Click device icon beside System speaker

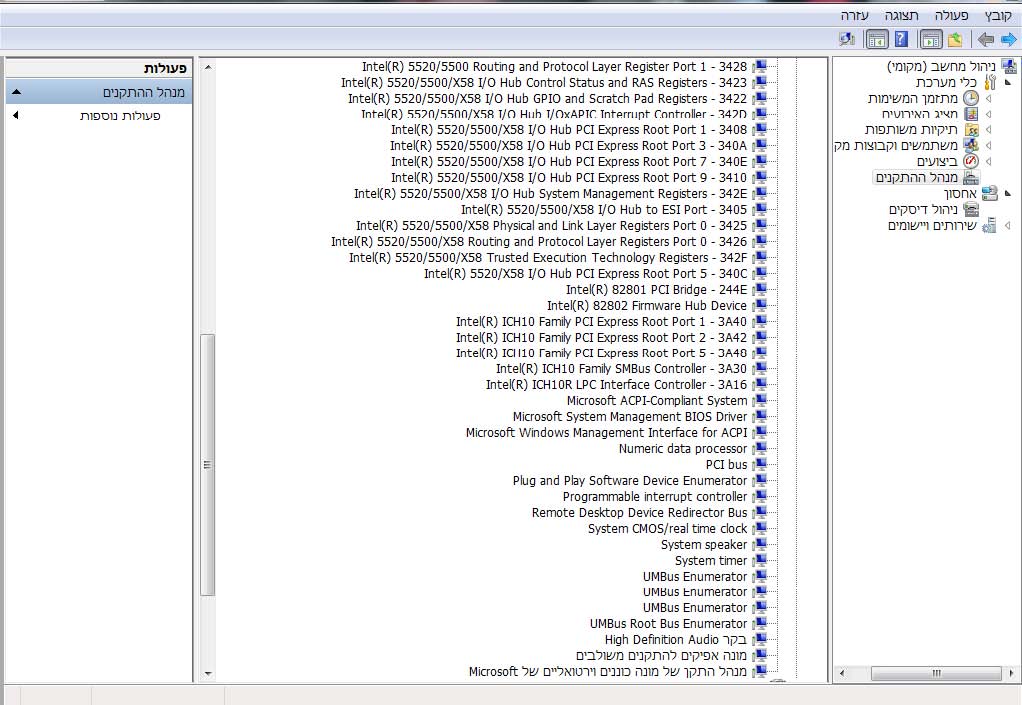click(x=759, y=545)
